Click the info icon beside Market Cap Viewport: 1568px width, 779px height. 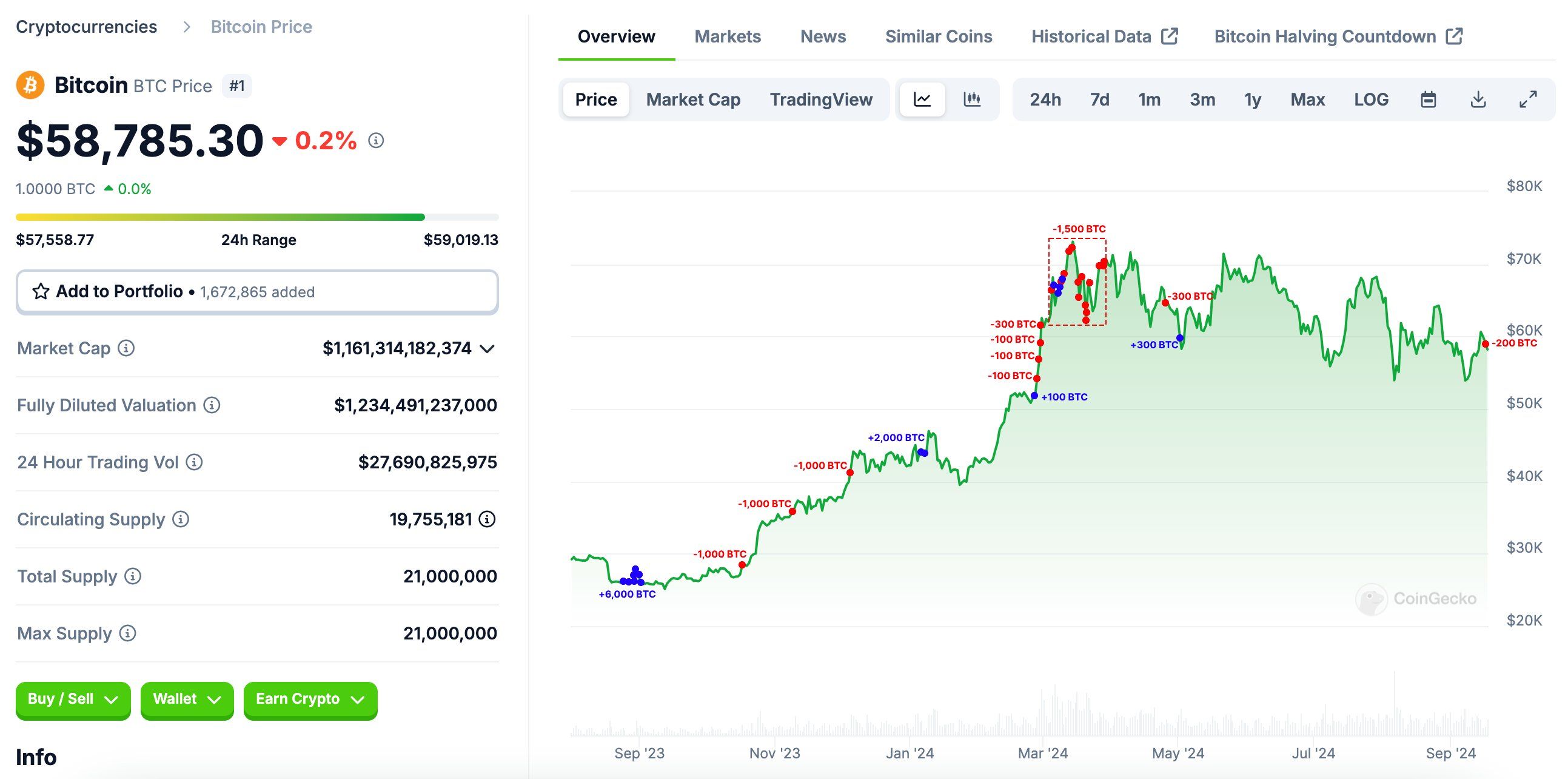125,348
